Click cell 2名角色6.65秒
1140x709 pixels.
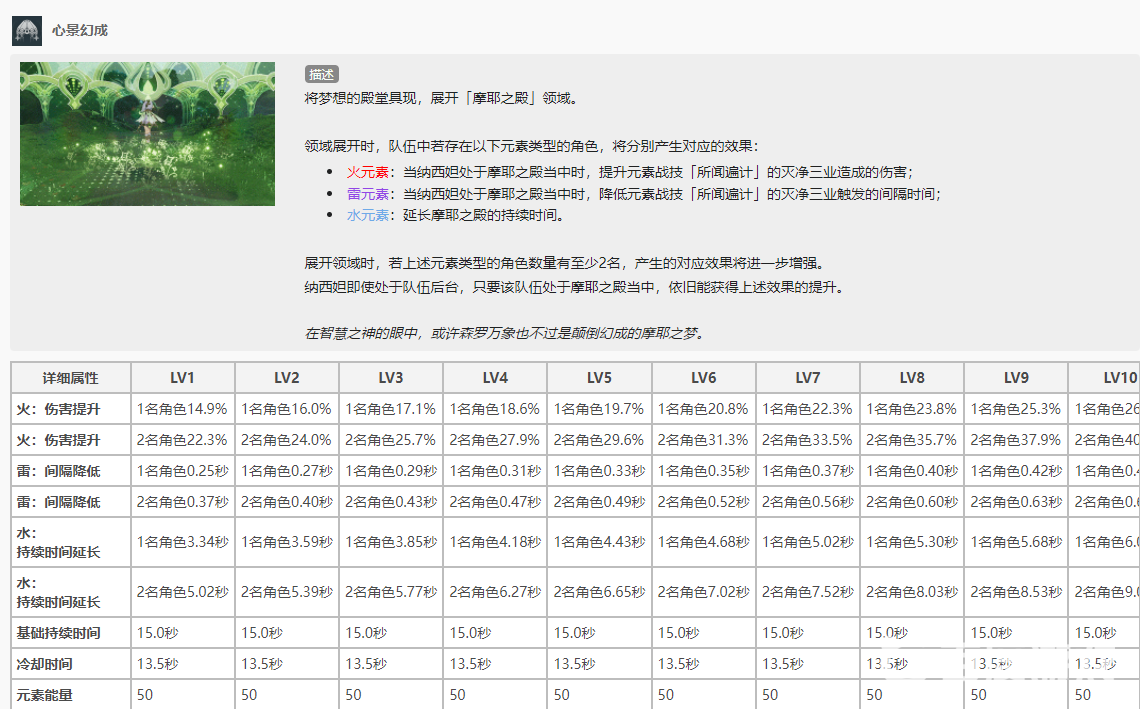(599, 593)
